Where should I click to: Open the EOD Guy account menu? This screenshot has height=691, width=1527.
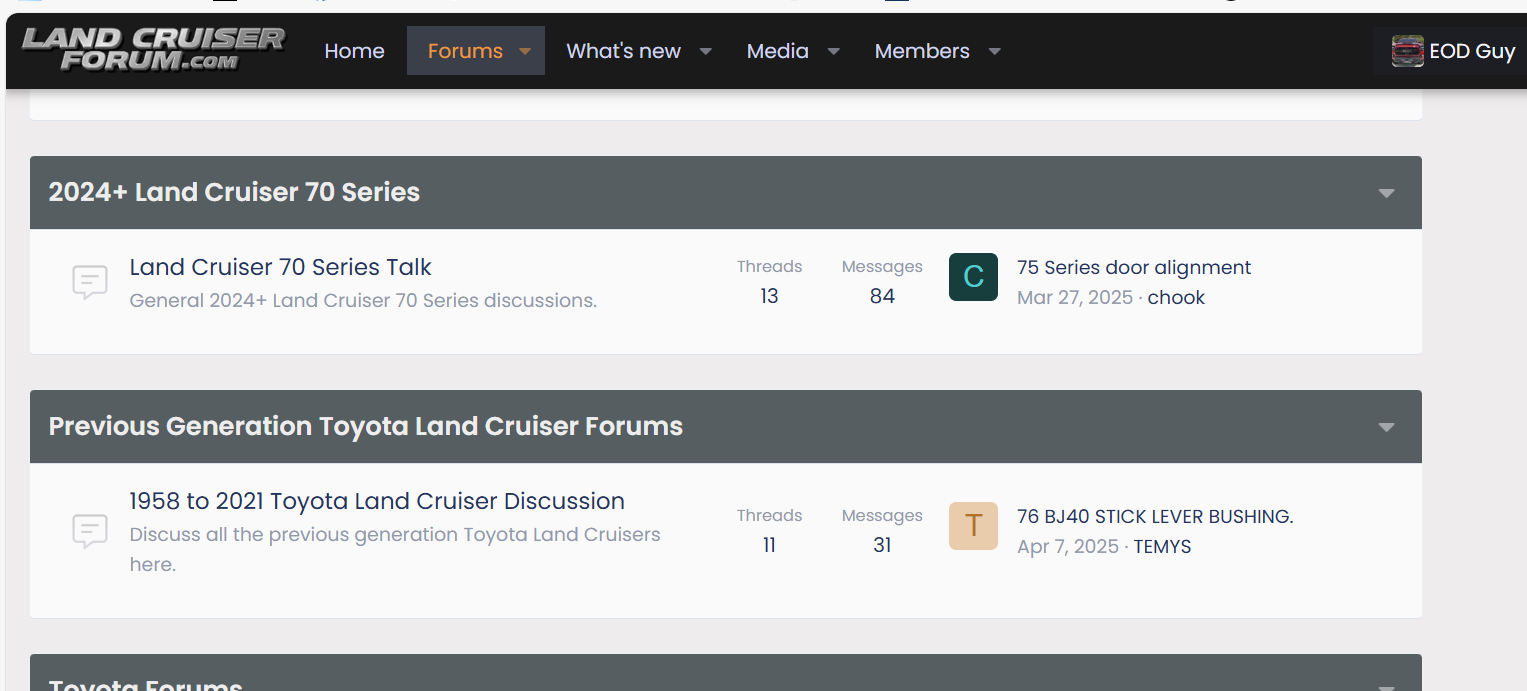1453,51
